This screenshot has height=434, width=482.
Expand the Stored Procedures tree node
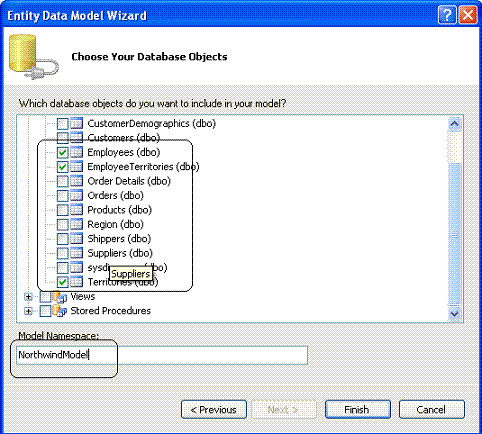click(x=28, y=311)
